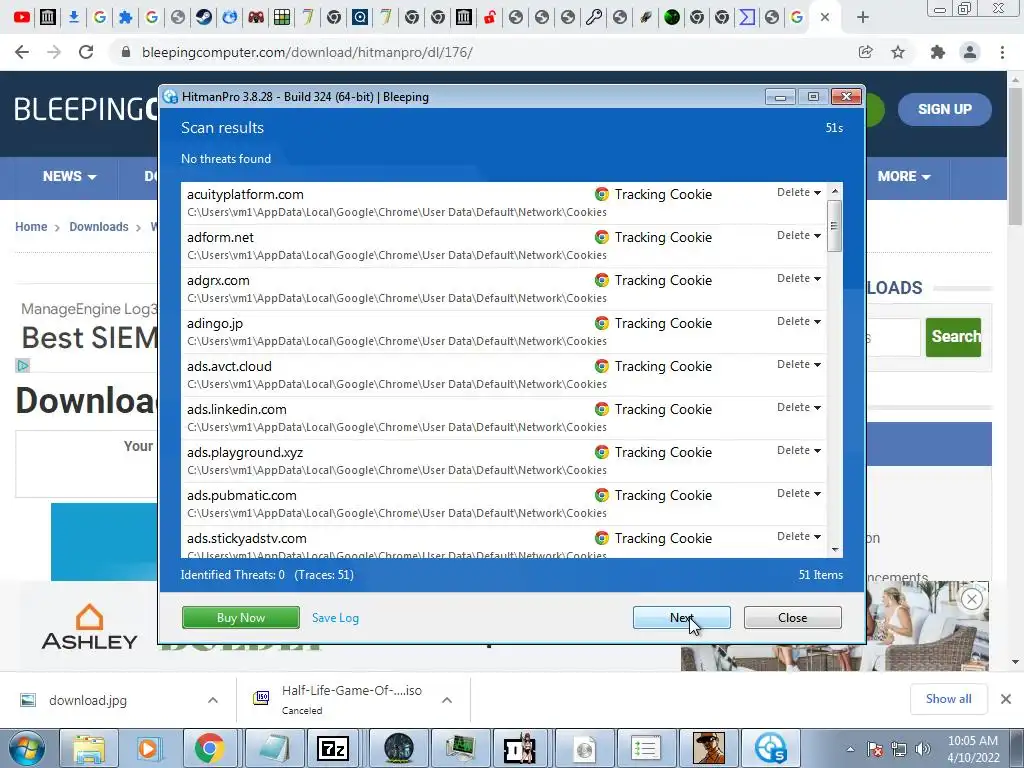Open Delete dropdown for ads.linkedin.com
Image resolution: width=1024 pixels, height=768 pixels.
point(799,408)
